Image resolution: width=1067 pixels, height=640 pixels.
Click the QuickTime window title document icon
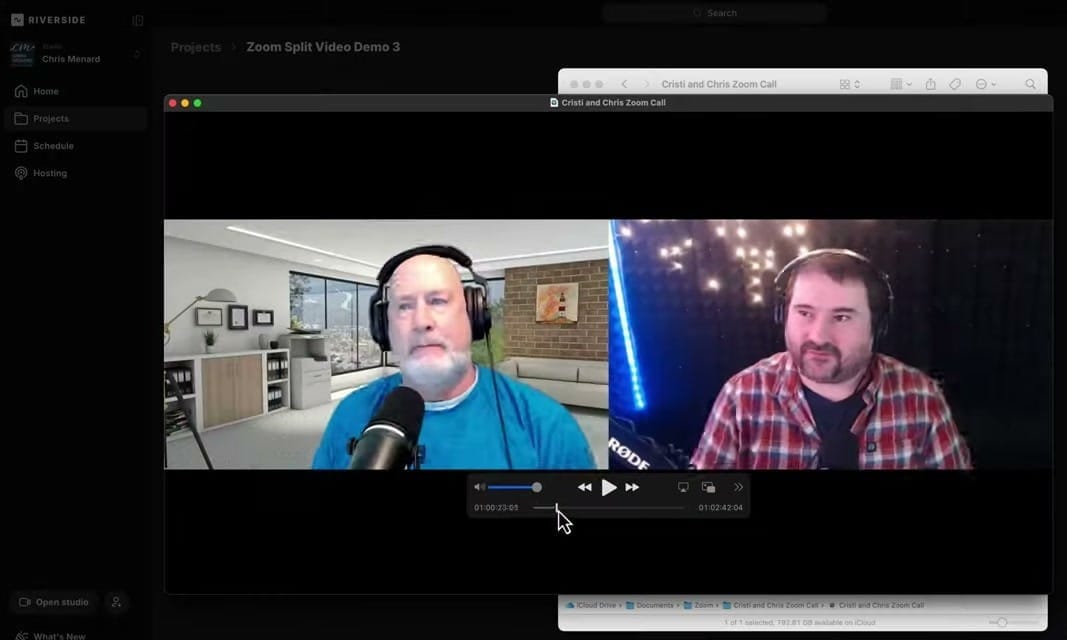coord(554,103)
